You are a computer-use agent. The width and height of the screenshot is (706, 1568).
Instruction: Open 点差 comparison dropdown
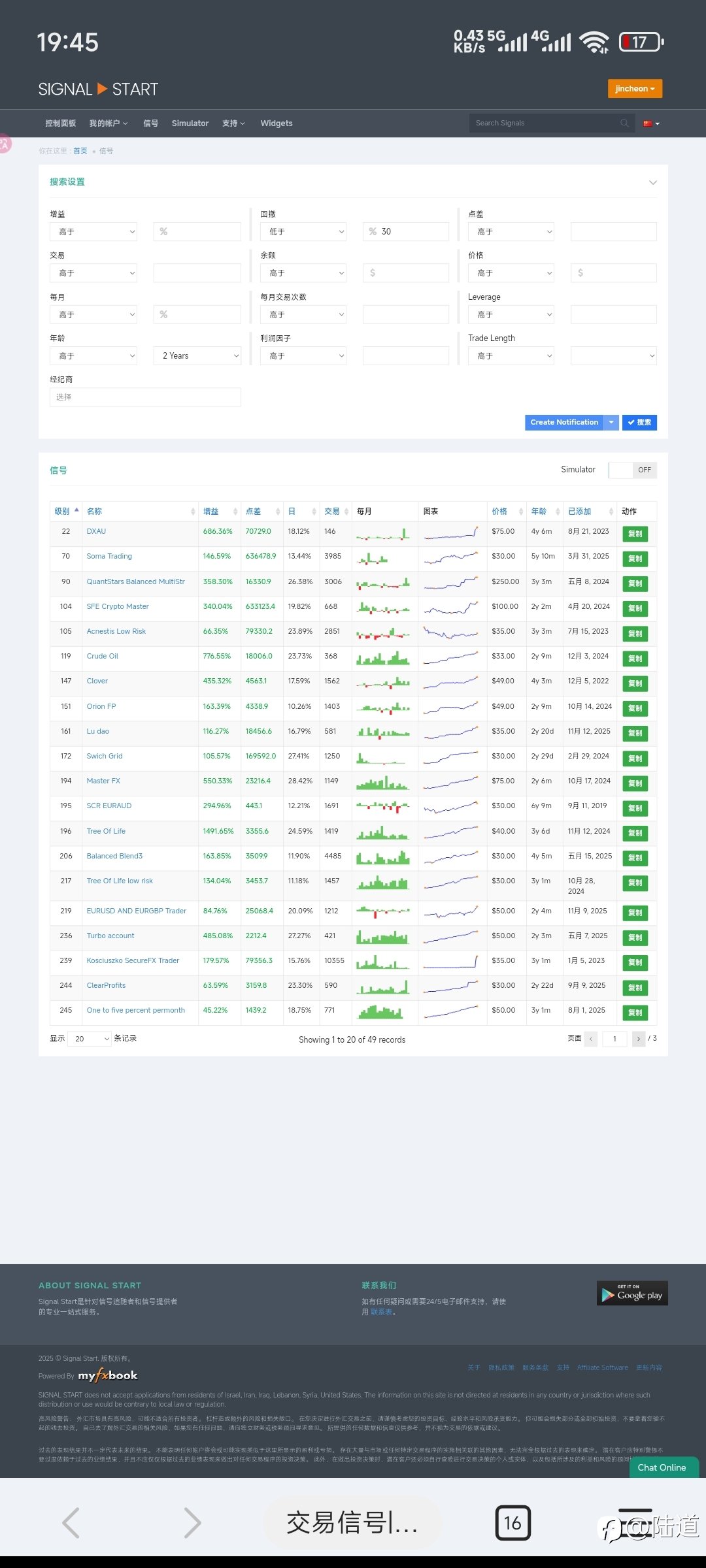[x=511, y=231]
